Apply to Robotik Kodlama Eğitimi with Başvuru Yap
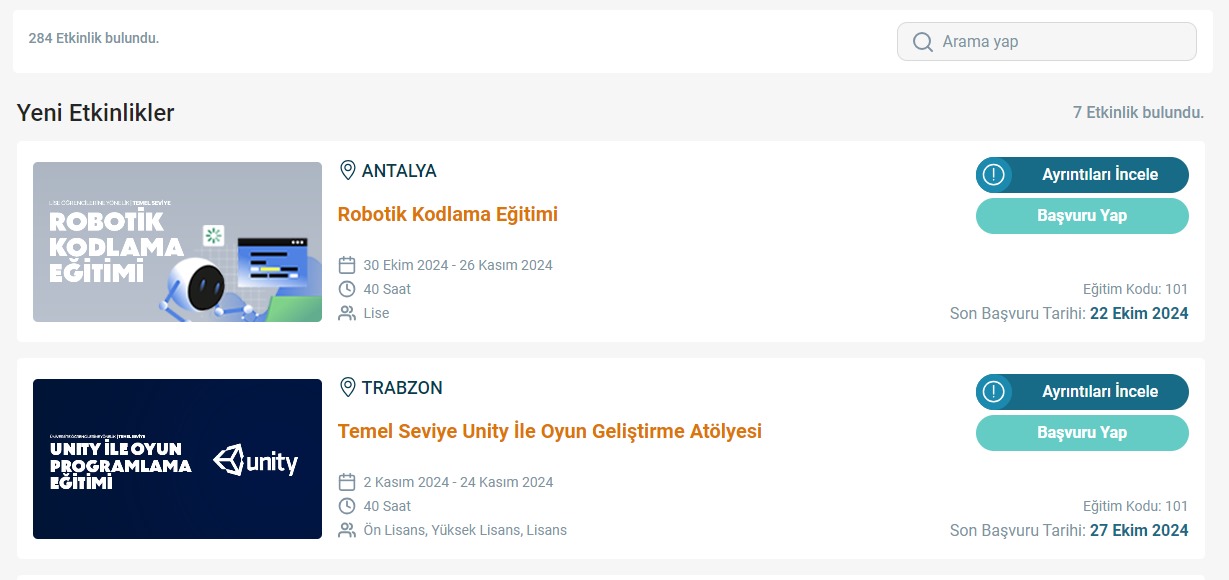The width and height of the screenshot is (1229, 580). tap(1082, 216)
